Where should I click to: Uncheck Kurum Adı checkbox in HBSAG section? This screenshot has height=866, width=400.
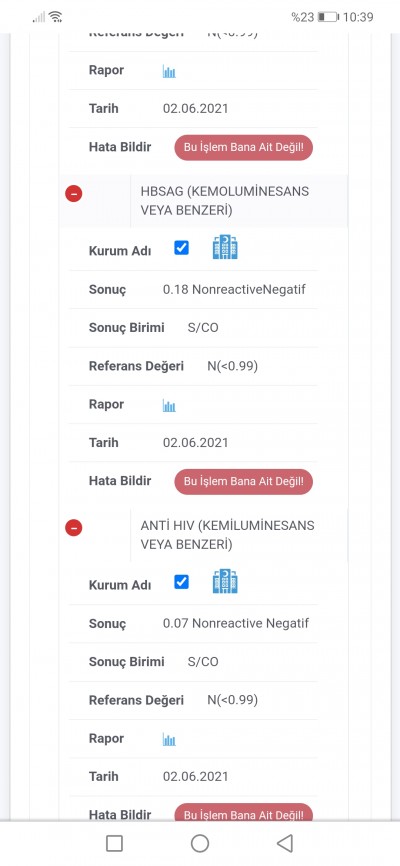pyautogui.click(x=181, y=248)
